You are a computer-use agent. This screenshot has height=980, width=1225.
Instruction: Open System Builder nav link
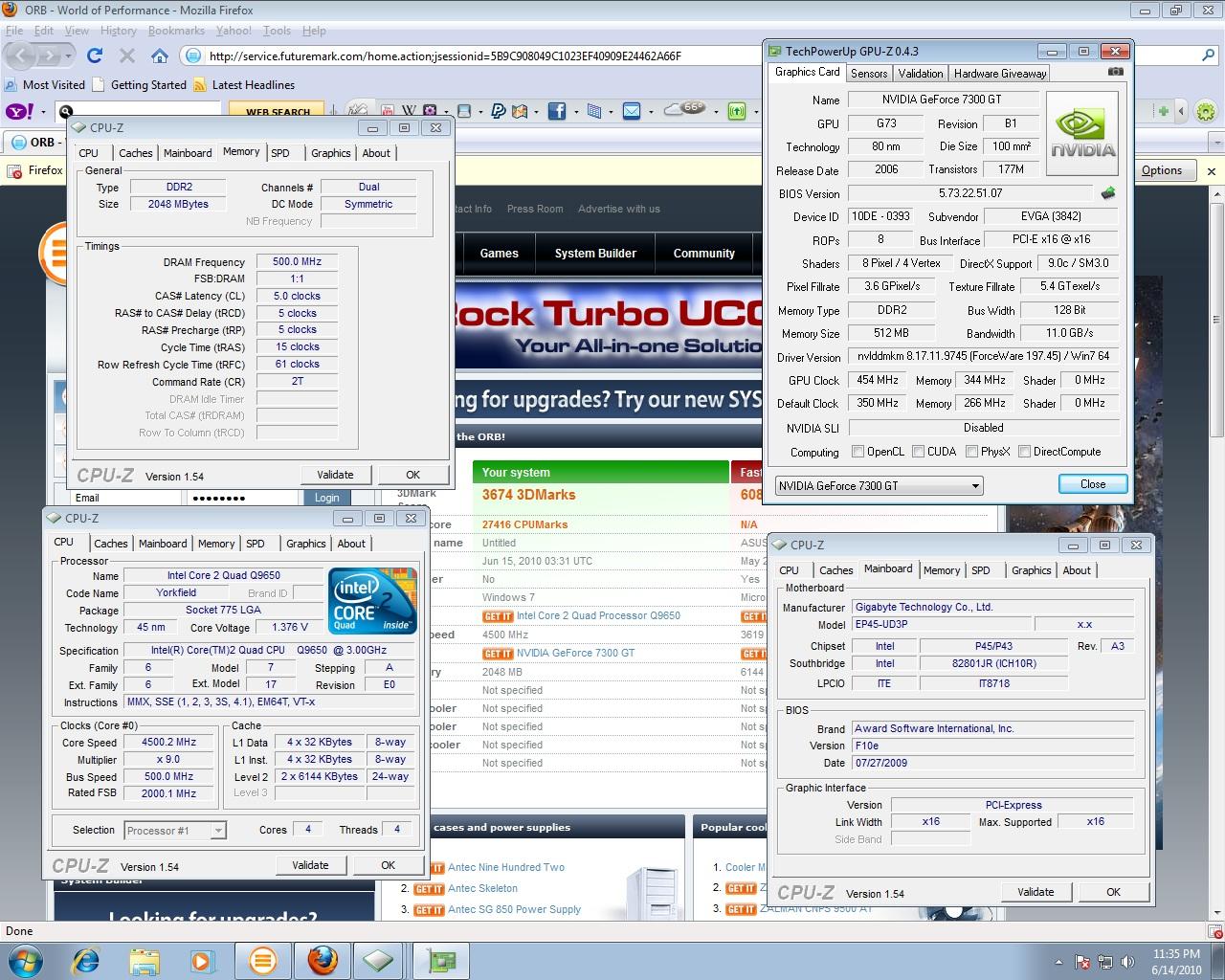(595, 254)
